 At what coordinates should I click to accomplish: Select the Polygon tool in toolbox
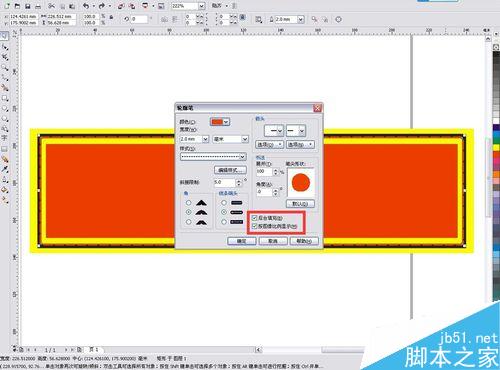click(5, 119)
